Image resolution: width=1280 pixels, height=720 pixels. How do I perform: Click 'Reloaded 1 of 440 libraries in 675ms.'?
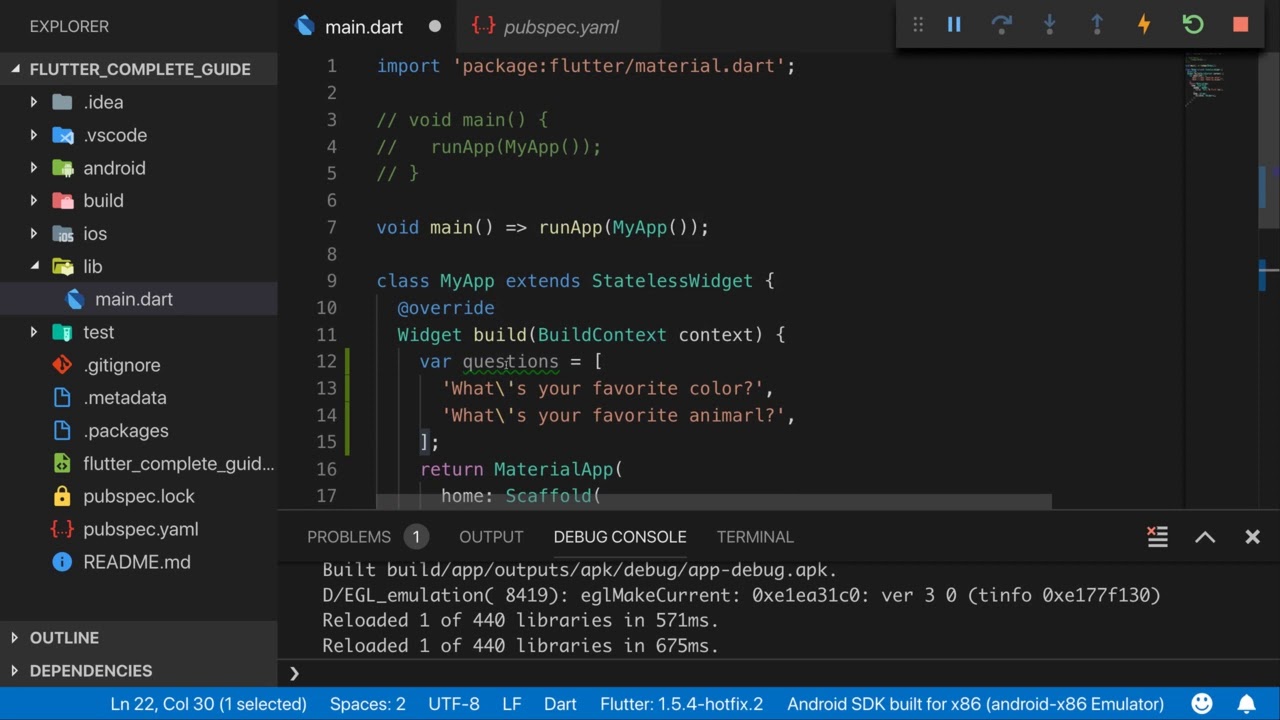(521, 646)
